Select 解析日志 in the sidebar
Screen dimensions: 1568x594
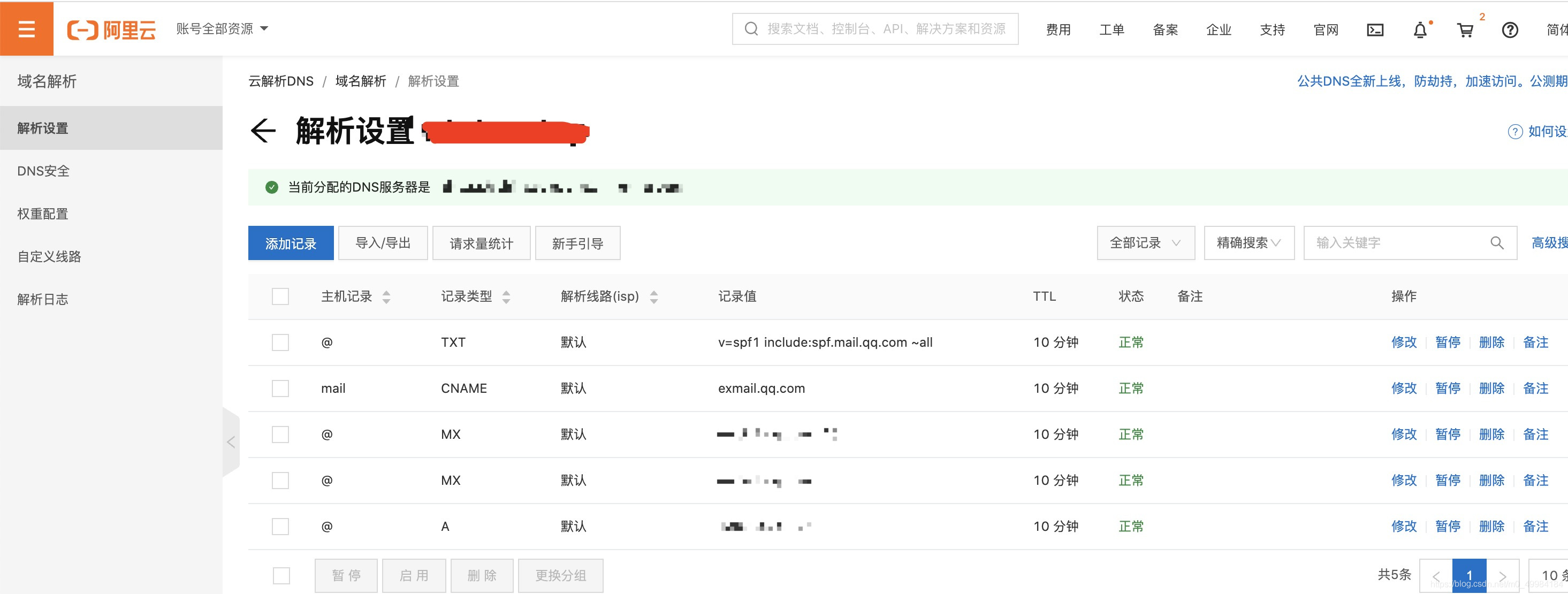(43, 300)
